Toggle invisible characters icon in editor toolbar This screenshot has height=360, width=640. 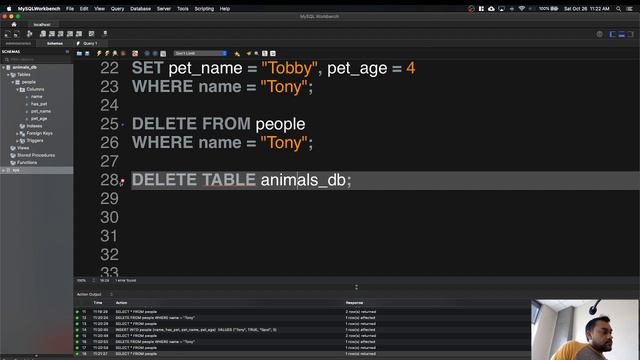pyautogui.click(x=264, y=53)
